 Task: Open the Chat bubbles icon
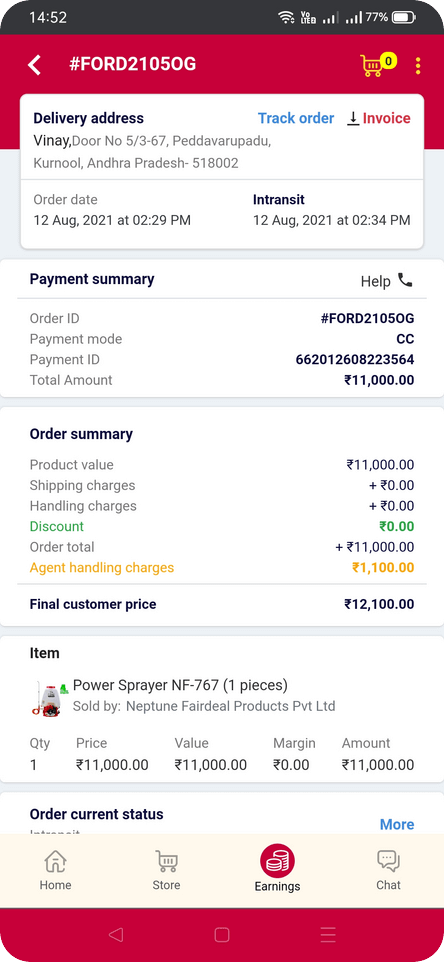click(388, 861)
